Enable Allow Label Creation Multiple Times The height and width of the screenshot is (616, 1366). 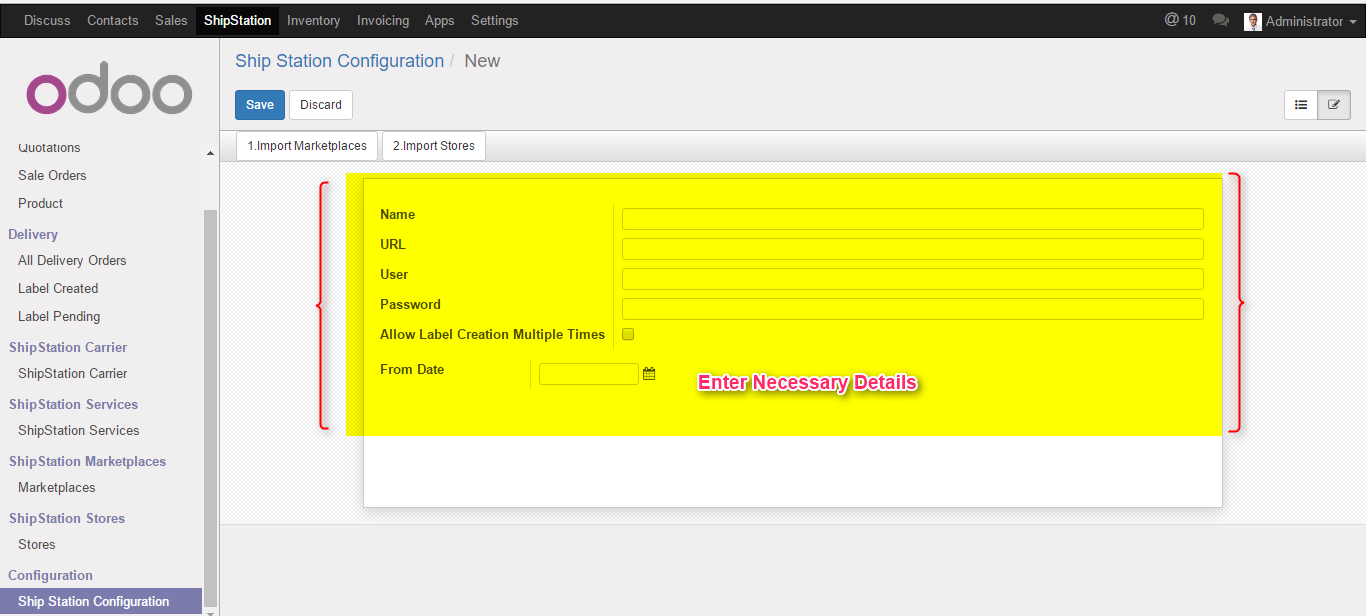pyautogui.click(x=628, y=334)
